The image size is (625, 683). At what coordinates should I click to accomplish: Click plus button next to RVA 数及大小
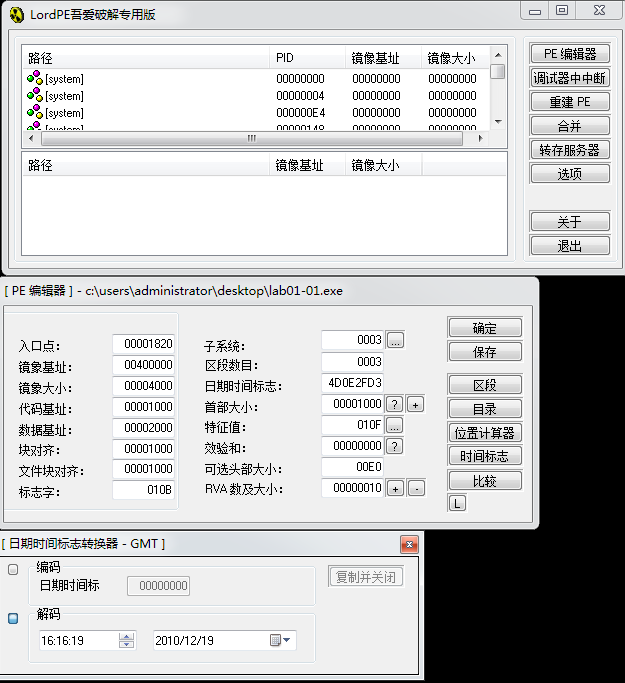[395, 488]
